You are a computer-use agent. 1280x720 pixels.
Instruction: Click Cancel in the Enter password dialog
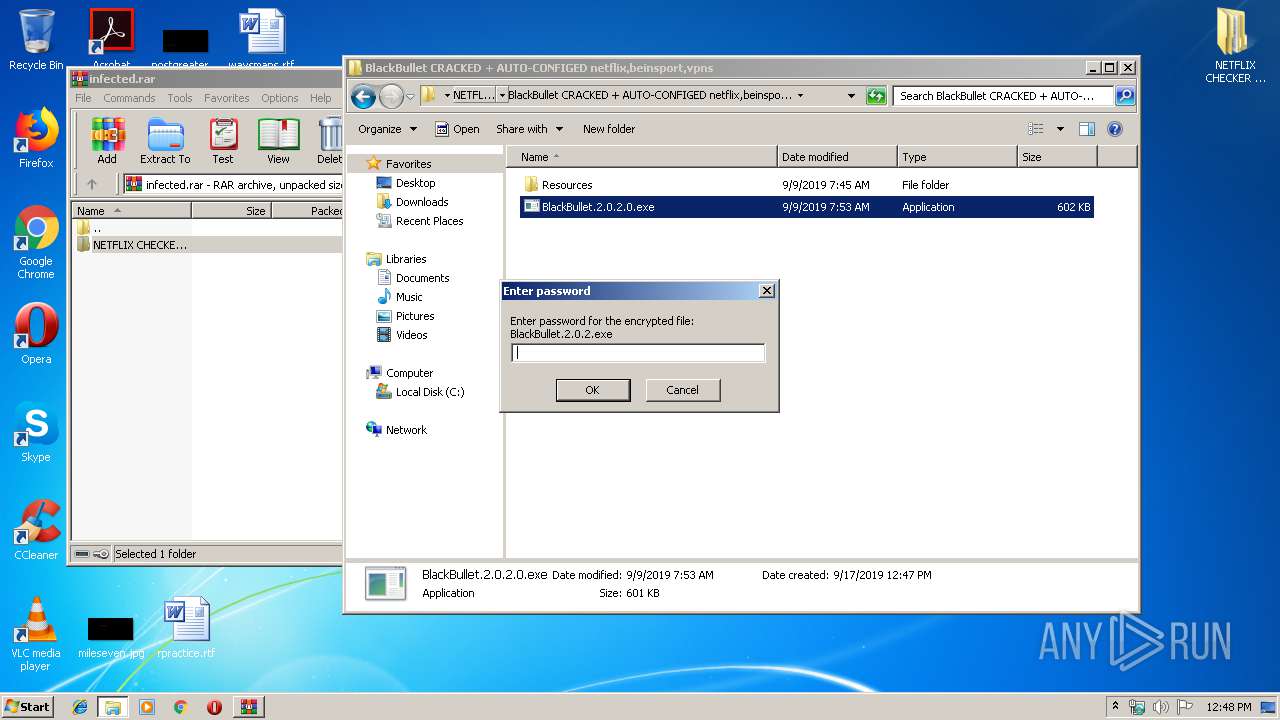(683, 390)
